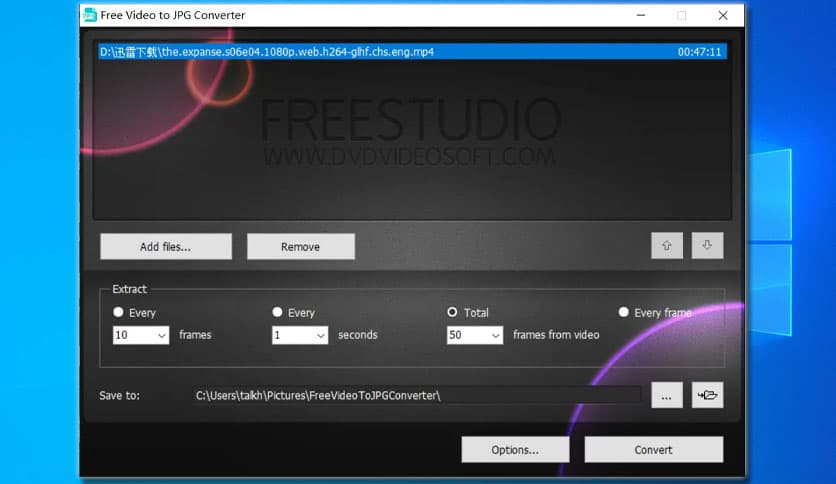Select the Every ... frames radio option

tap(118, 312)
